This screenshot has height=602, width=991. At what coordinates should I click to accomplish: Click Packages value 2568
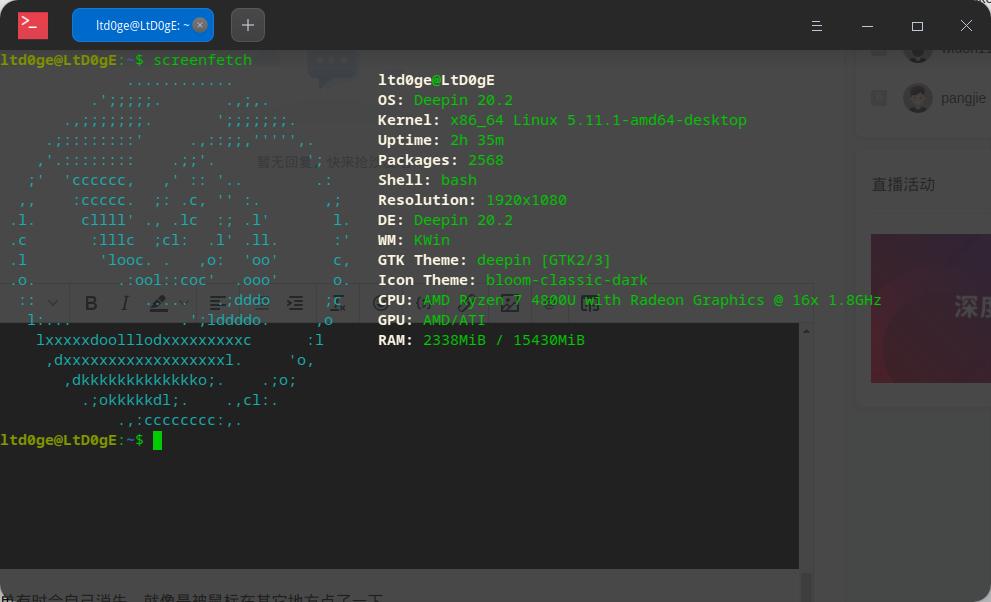486,160
